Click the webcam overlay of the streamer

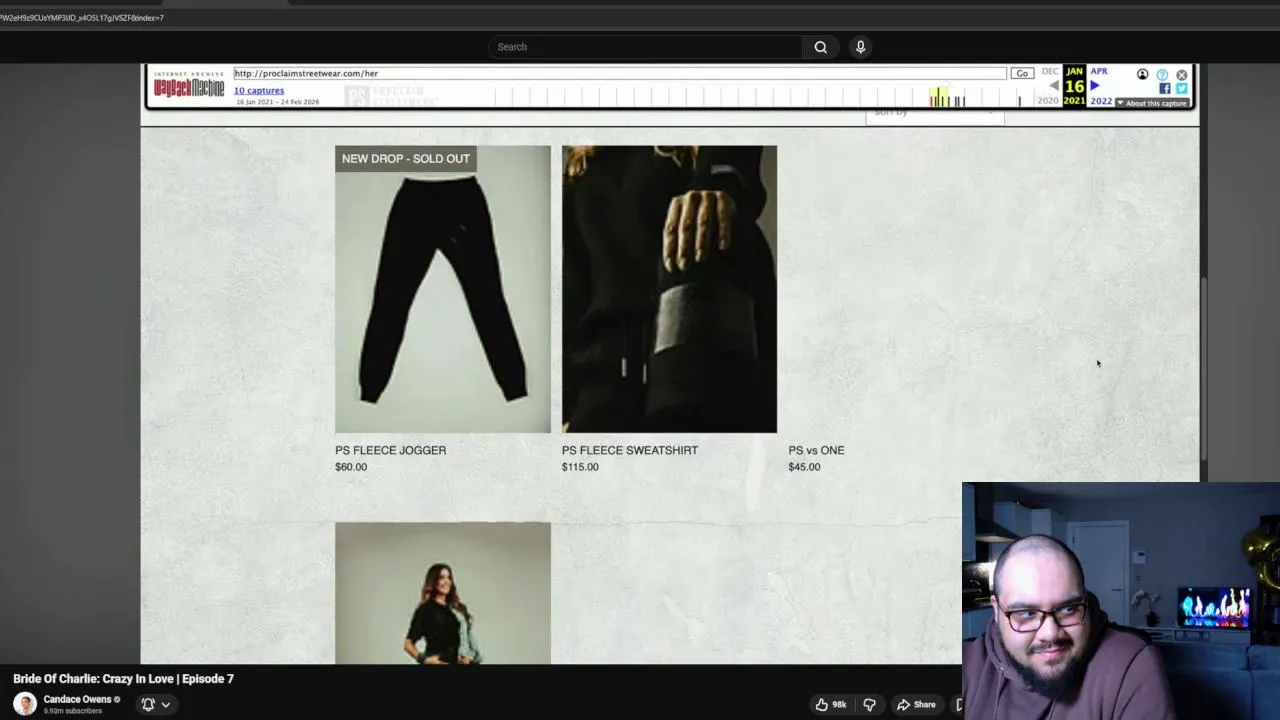click(1121, 601)
